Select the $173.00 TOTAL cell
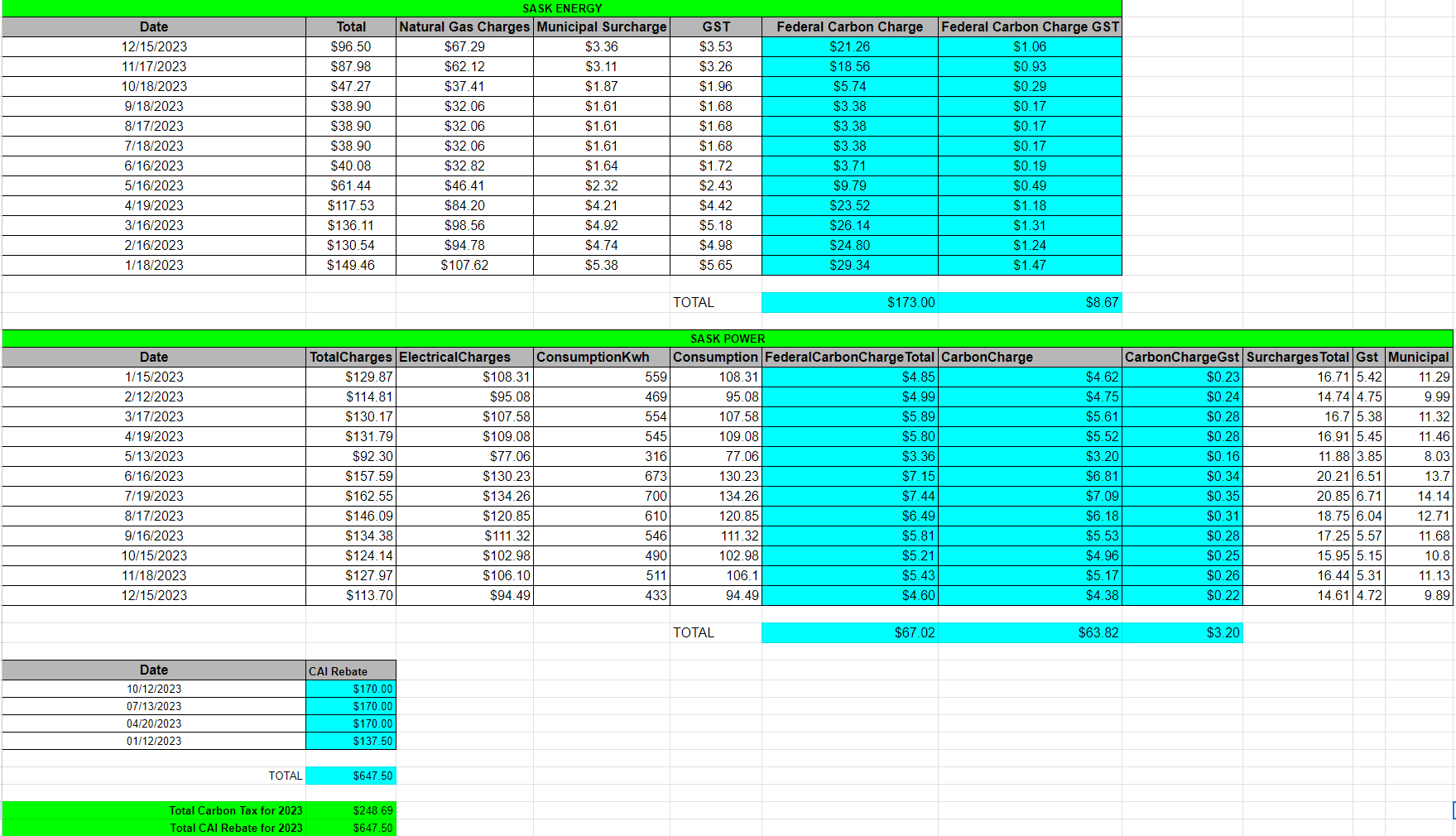The image size is (1456, 836). (849, 302)
